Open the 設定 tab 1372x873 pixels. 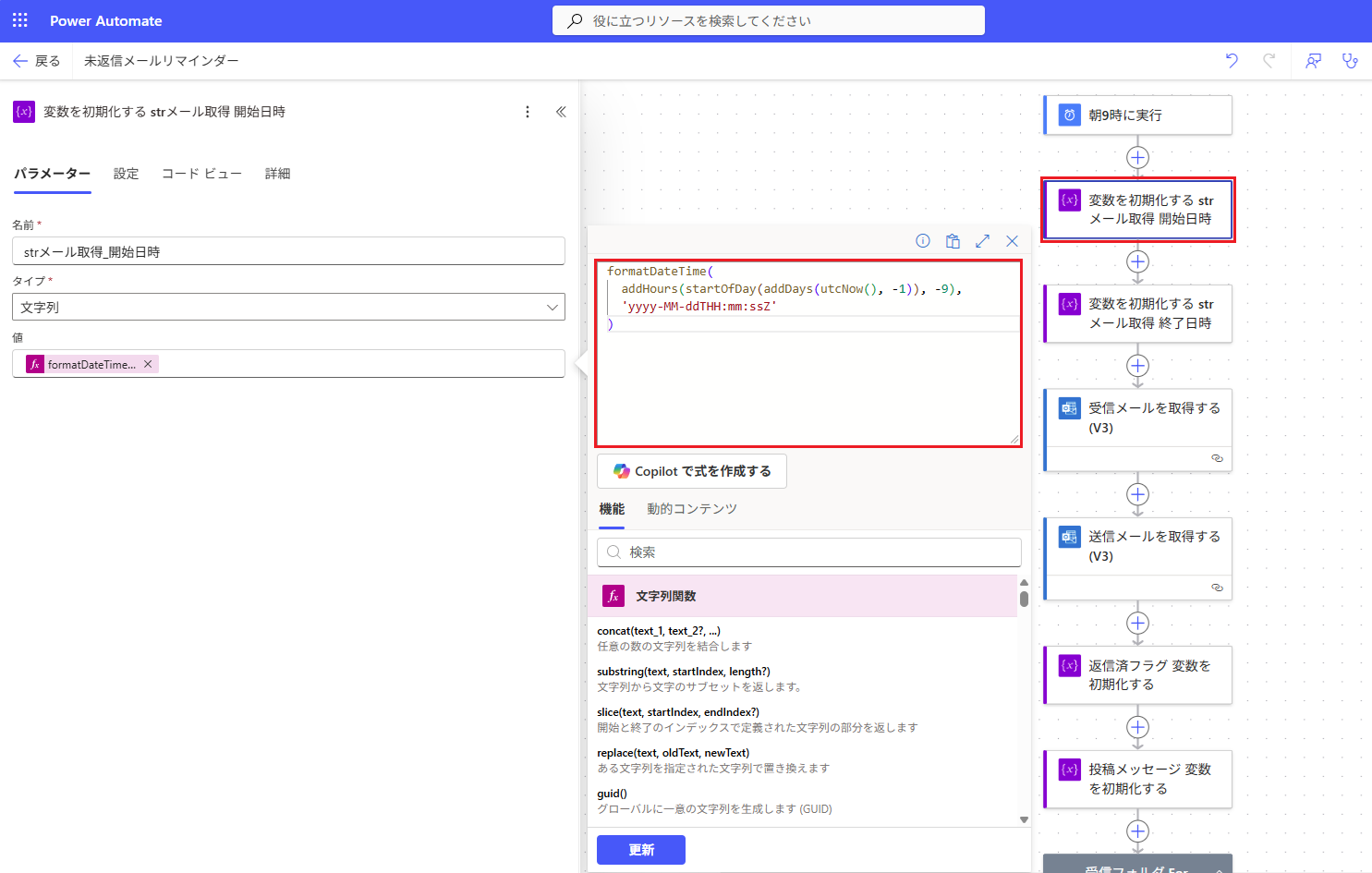coord(126,174)
